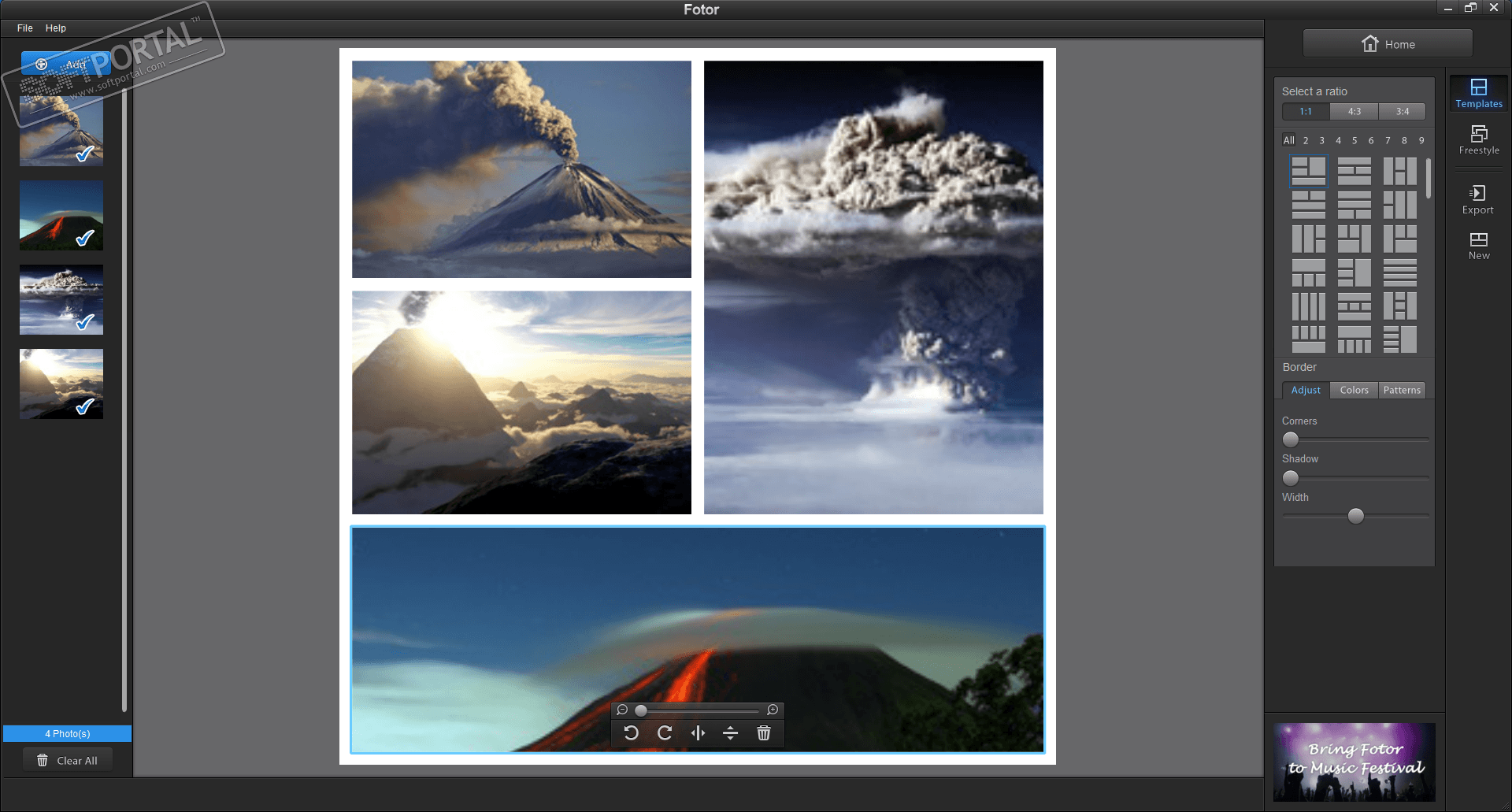1512x812 pixels.
Task: Restore down the Fotor window
Action: click(x=1470, y=8)
